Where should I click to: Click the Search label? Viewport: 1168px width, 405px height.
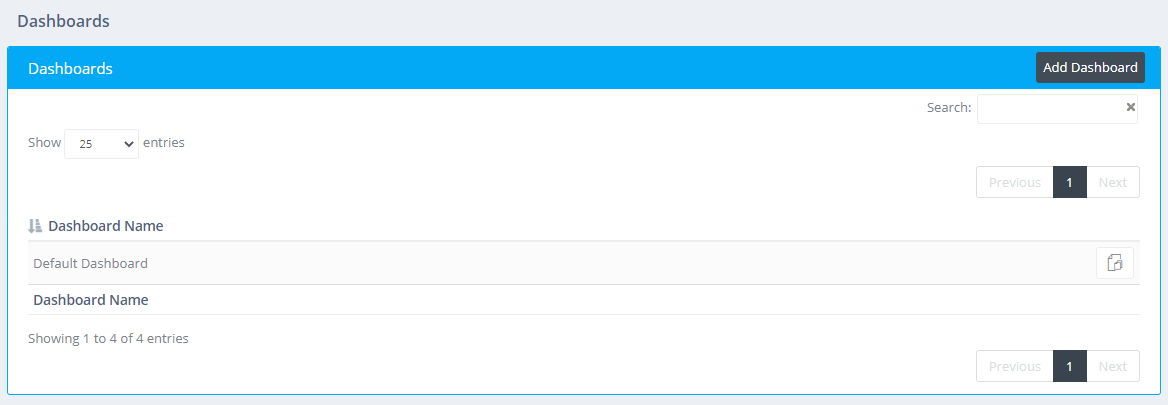[x=948, y=108]
